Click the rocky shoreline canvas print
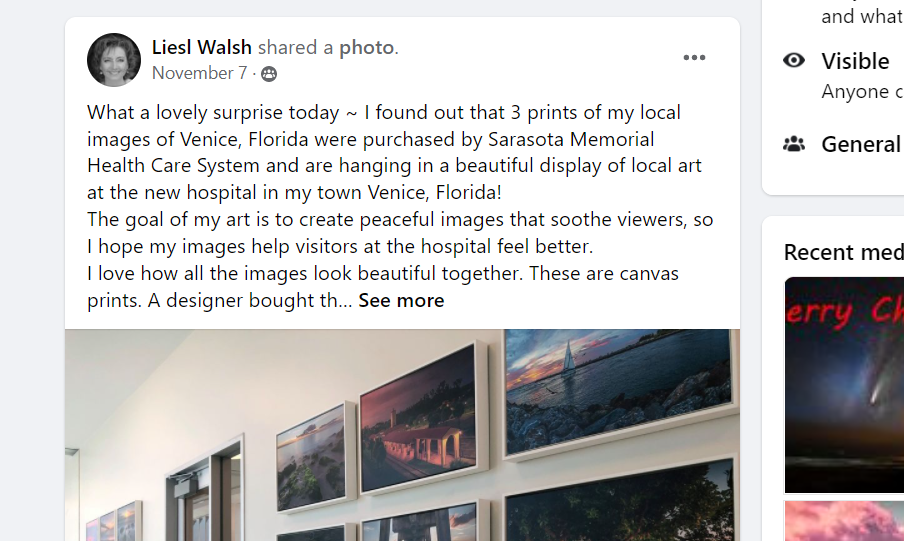 point(311,456)
